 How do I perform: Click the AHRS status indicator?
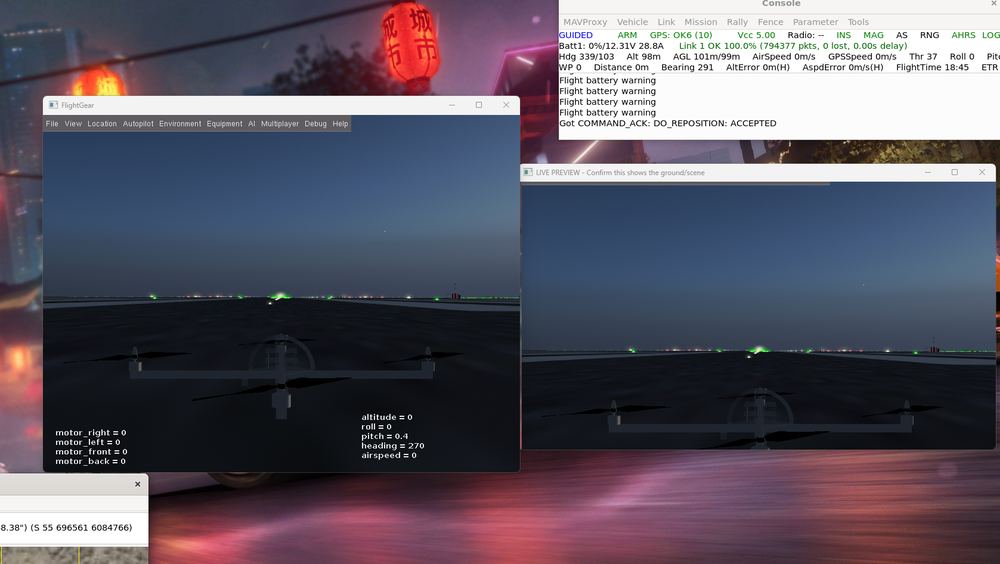[x=963, y=35]
